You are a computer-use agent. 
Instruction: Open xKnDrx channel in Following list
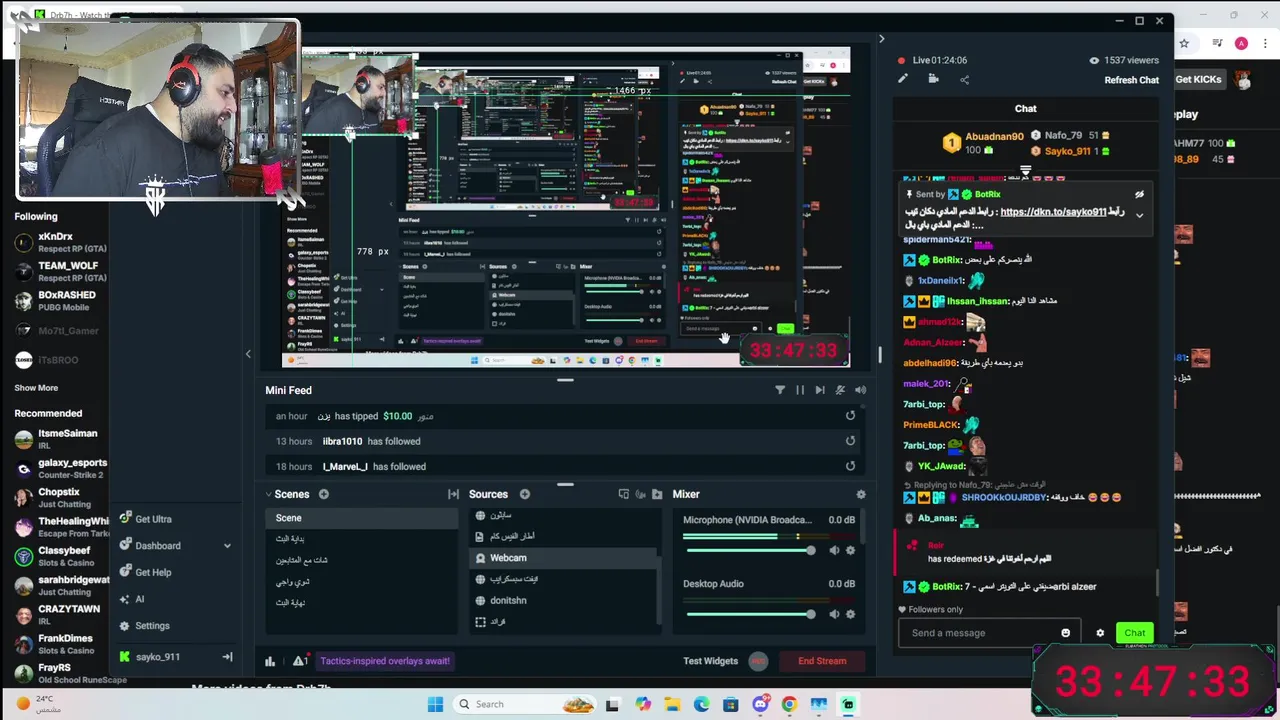[x=60, y=242]
